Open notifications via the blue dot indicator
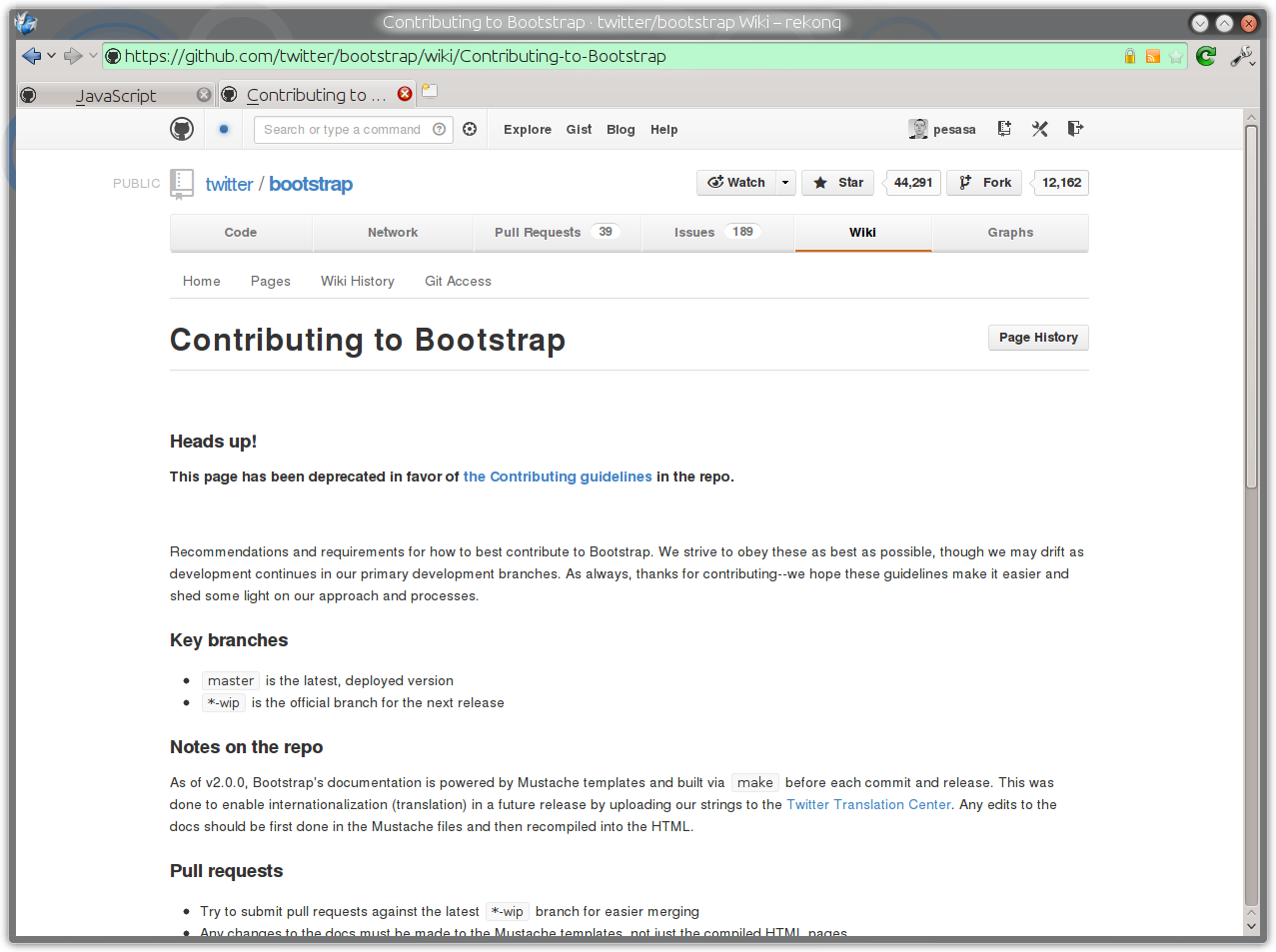Viewport: 1276px width, 952px height. pos(224,129)
